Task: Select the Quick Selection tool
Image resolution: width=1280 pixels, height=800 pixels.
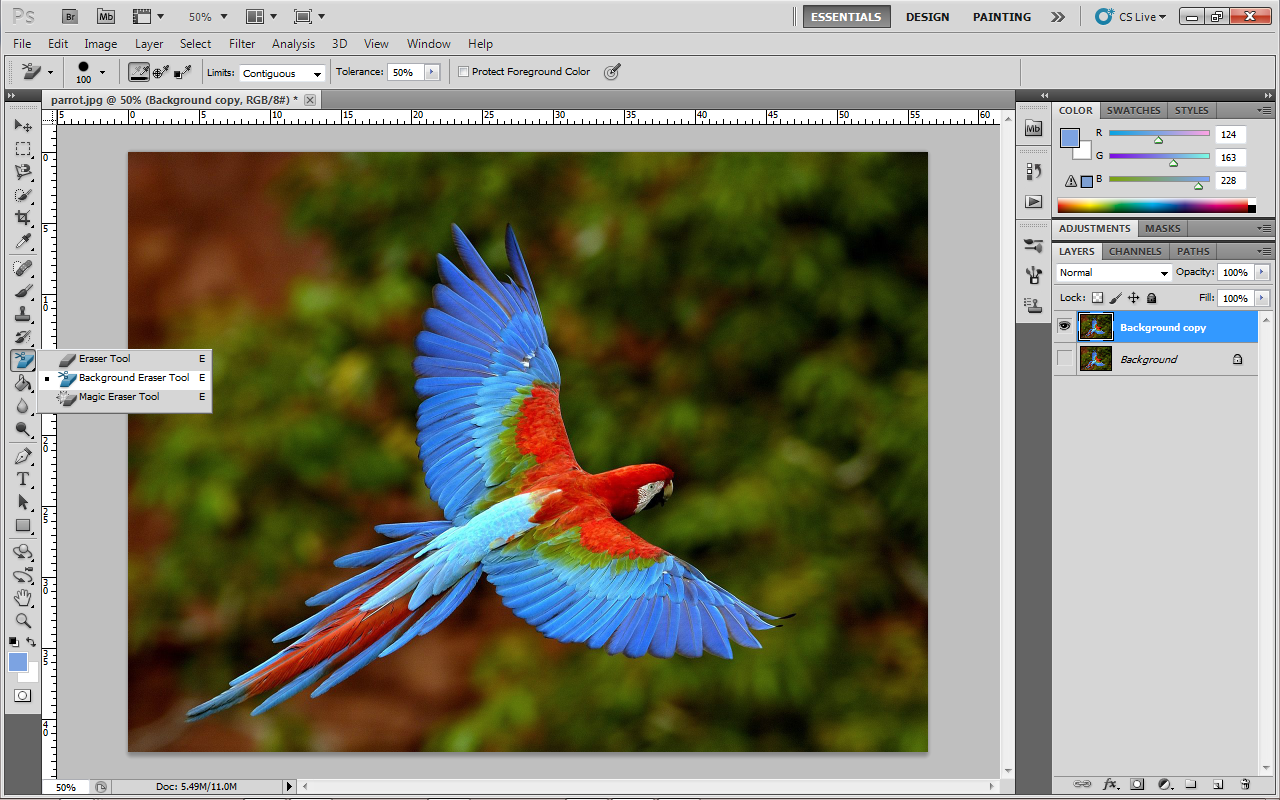Action: [23, 195]
